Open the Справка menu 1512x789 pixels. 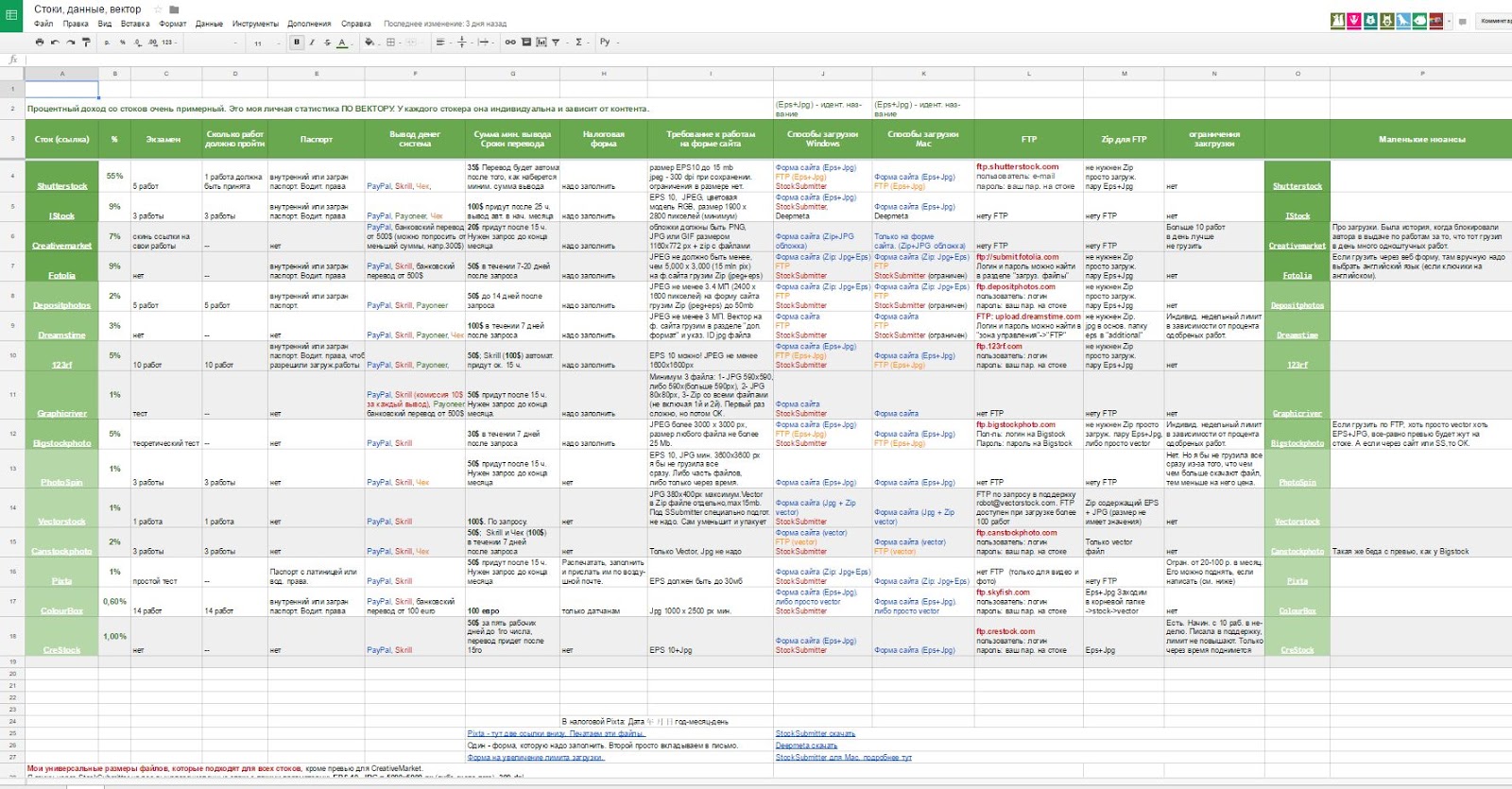356,24
